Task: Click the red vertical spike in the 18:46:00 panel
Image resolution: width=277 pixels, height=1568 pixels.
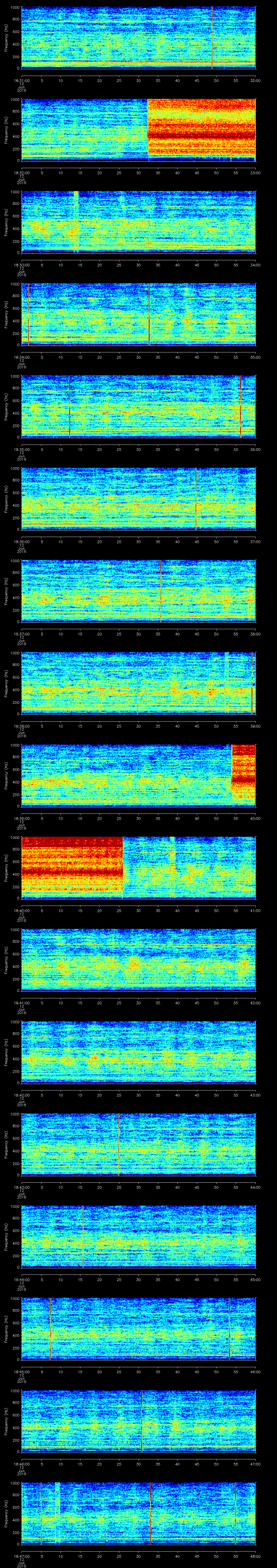Action: tap(141, 1421)
